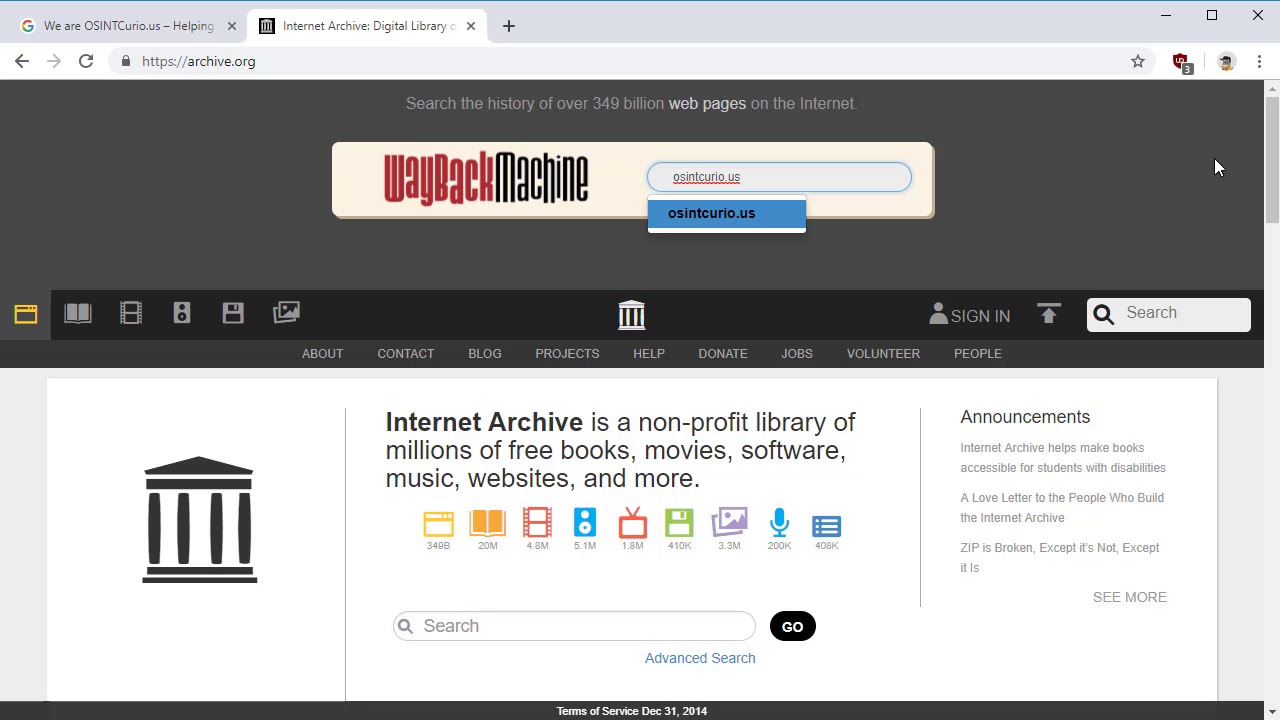
Task: Click the orange books icon labeled 20M
Action: [x=488, y=523]
